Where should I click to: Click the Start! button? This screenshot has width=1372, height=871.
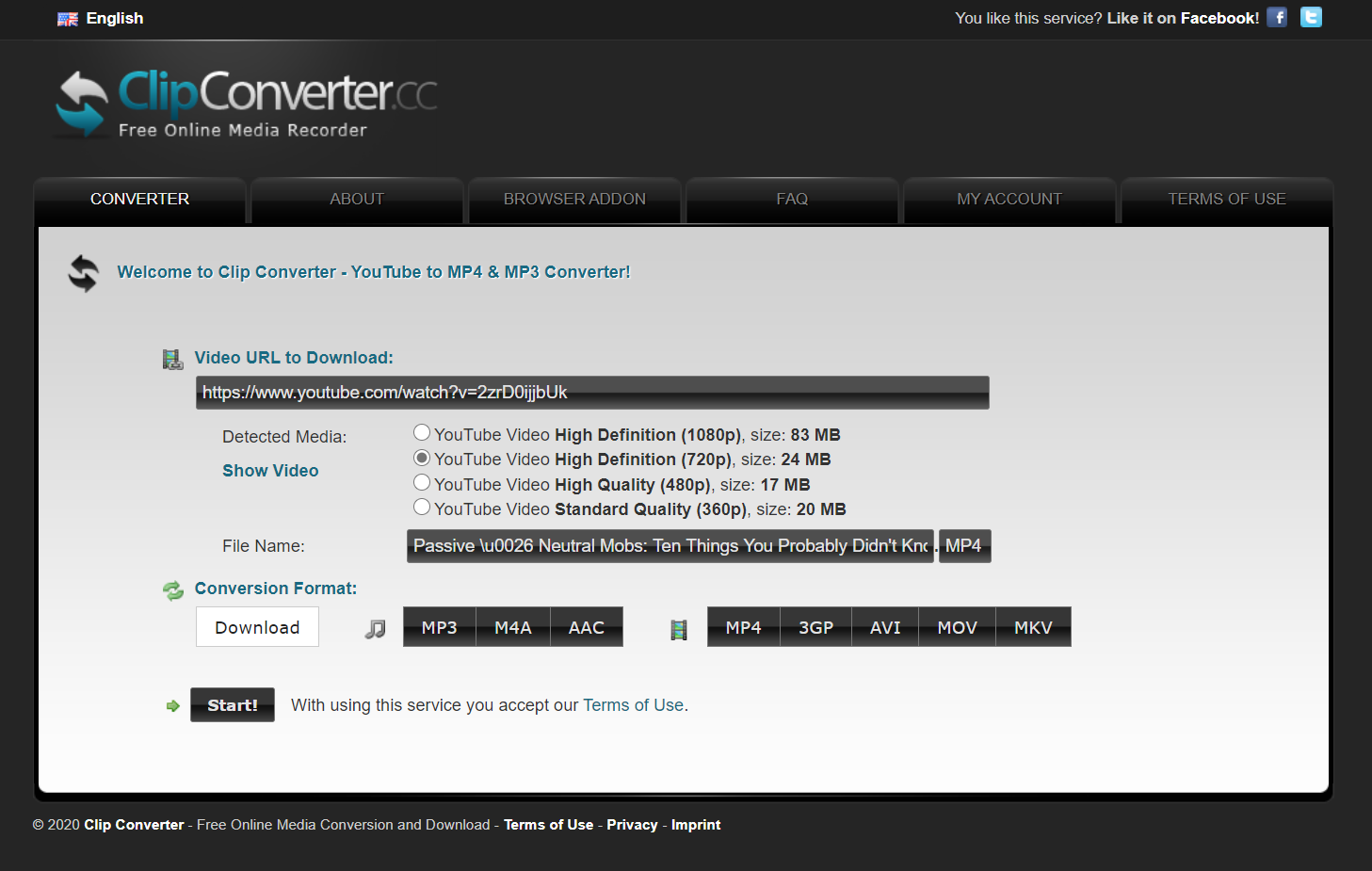(233, 705)
